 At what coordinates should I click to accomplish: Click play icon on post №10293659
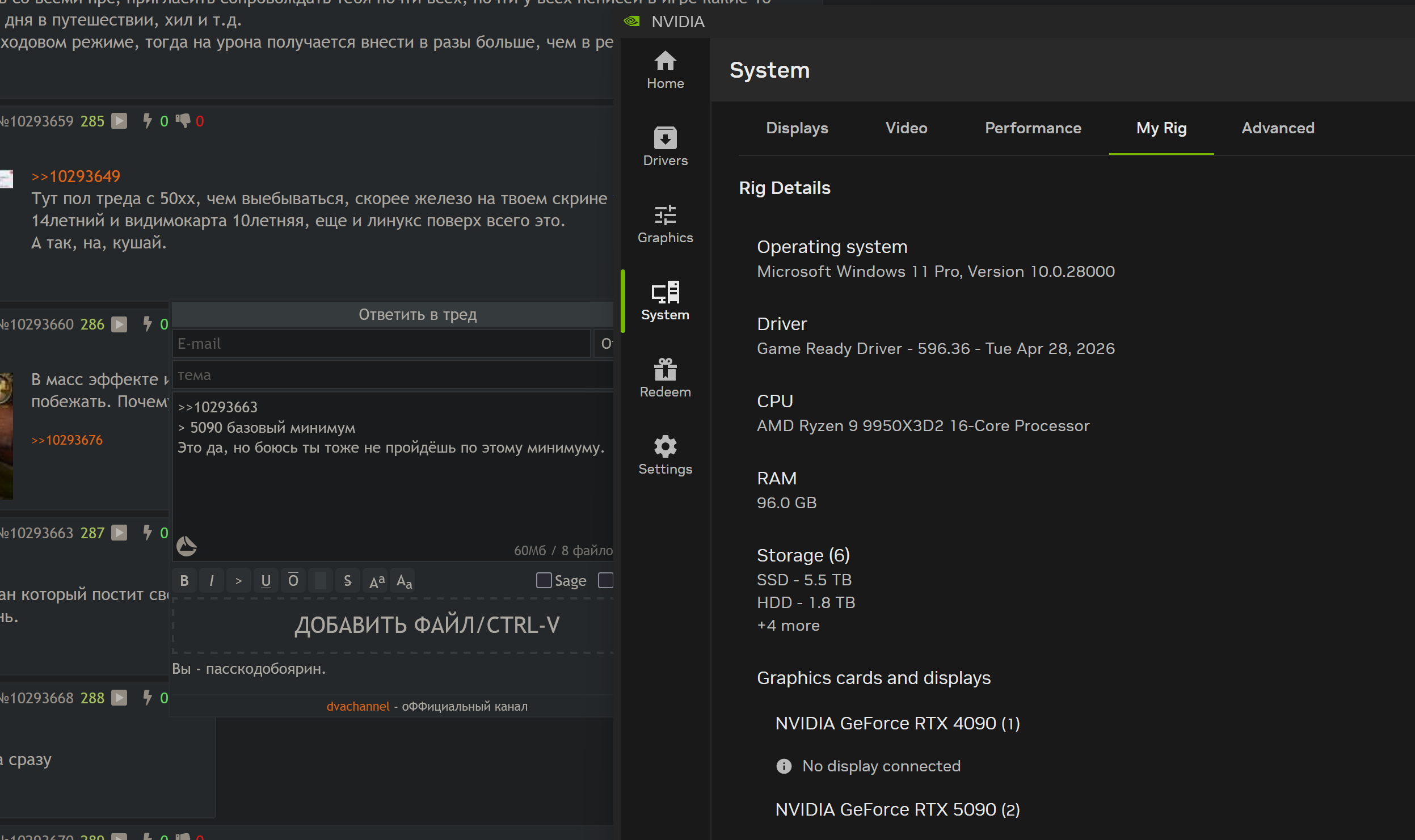119,121
